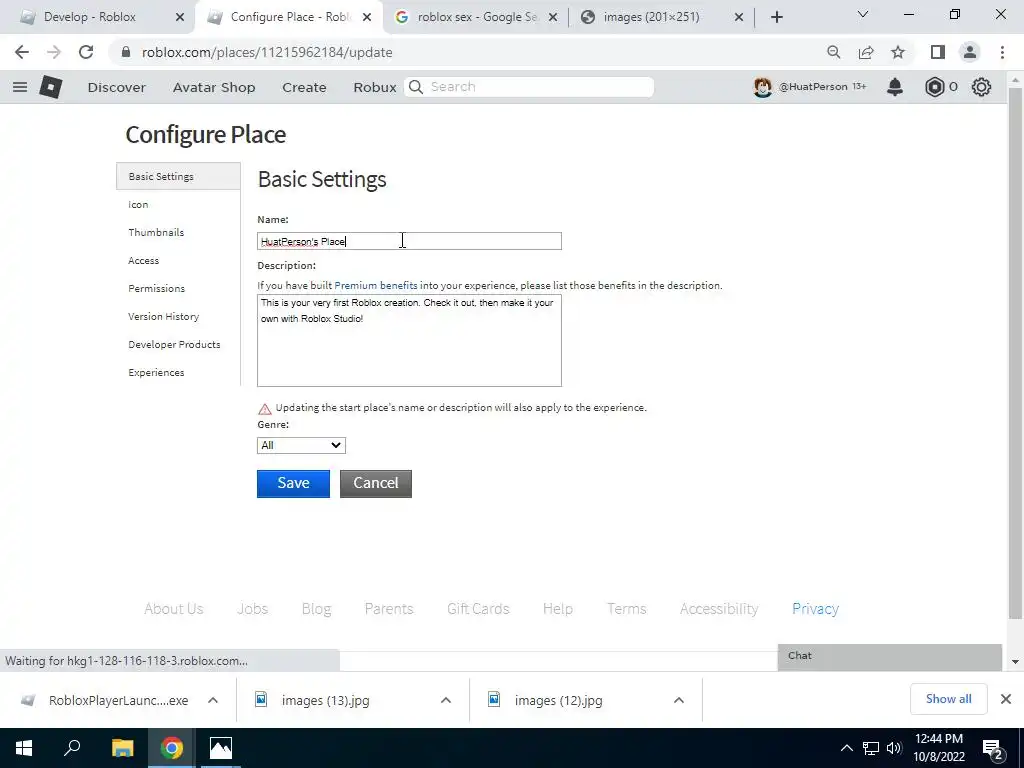
Task: Go forward with the browser forward arrow
Action: [54, 52]
